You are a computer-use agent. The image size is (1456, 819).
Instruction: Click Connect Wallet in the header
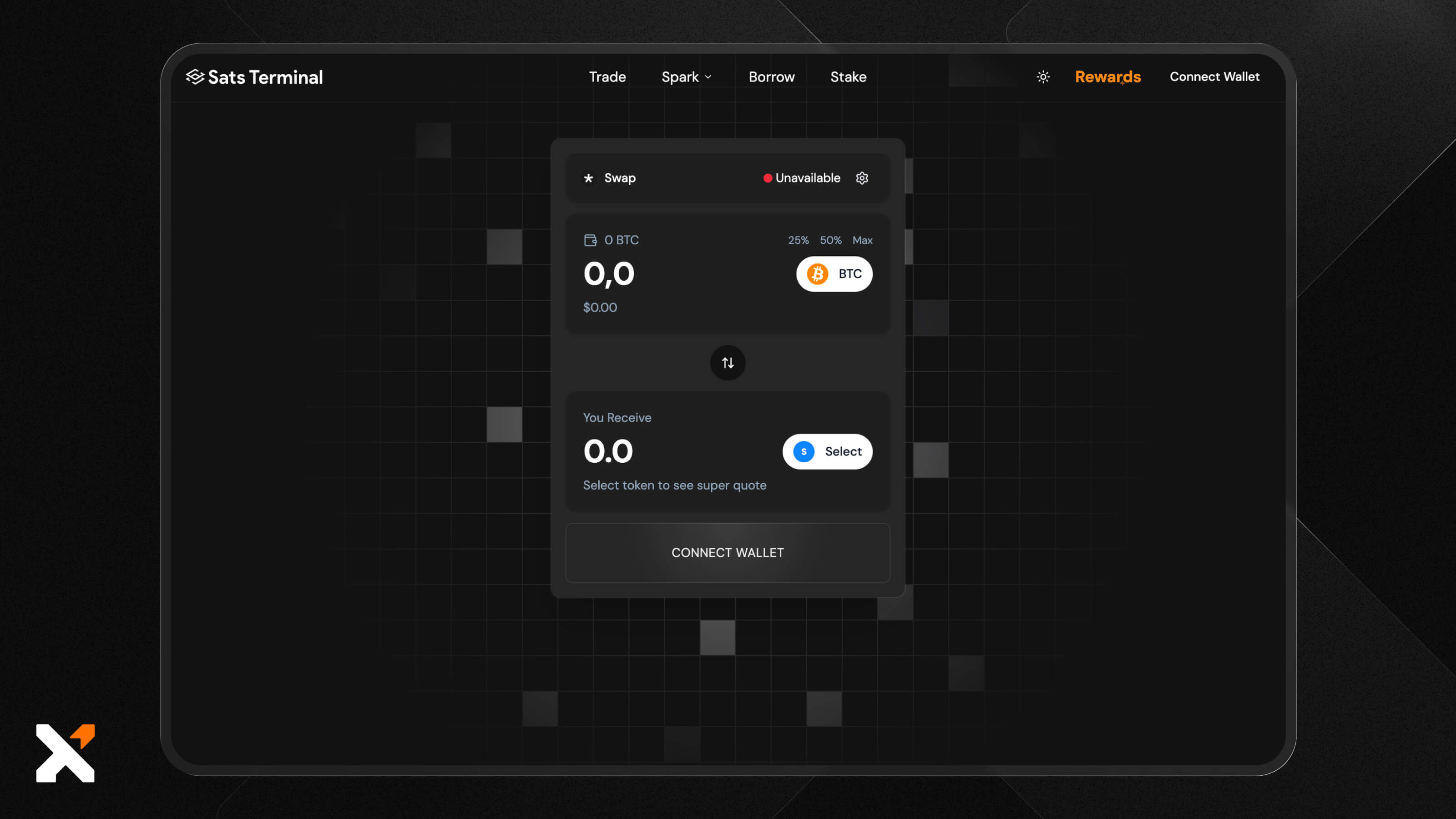[1214, 77]
